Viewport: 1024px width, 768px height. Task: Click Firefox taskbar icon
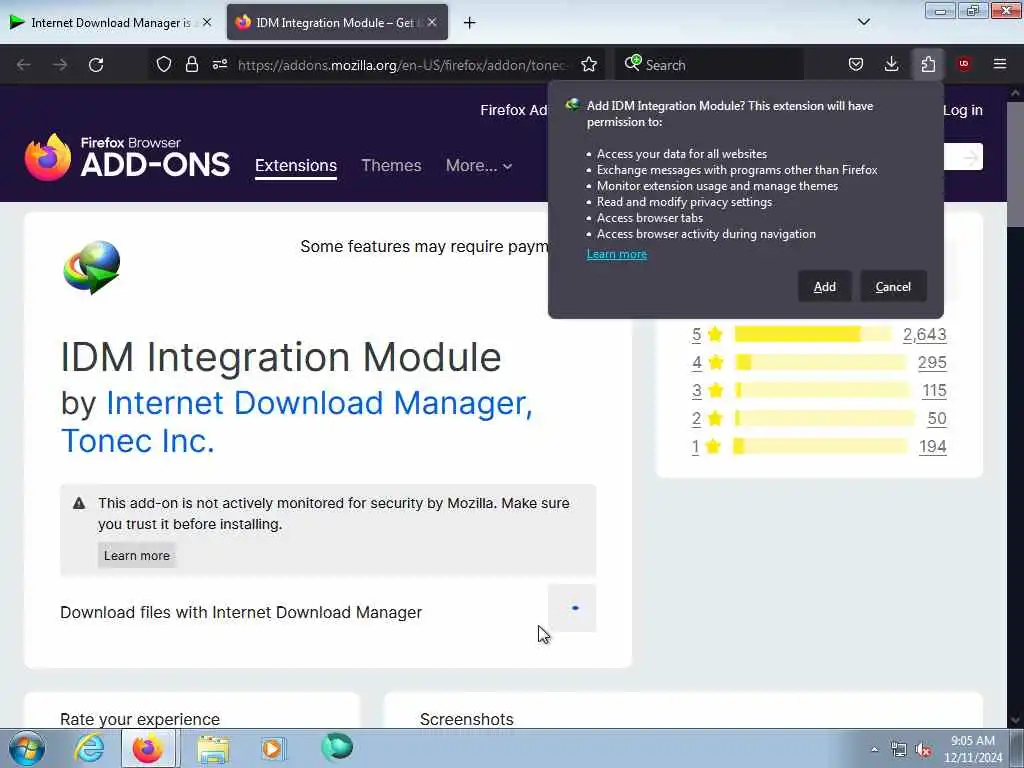tap(148, 748)
